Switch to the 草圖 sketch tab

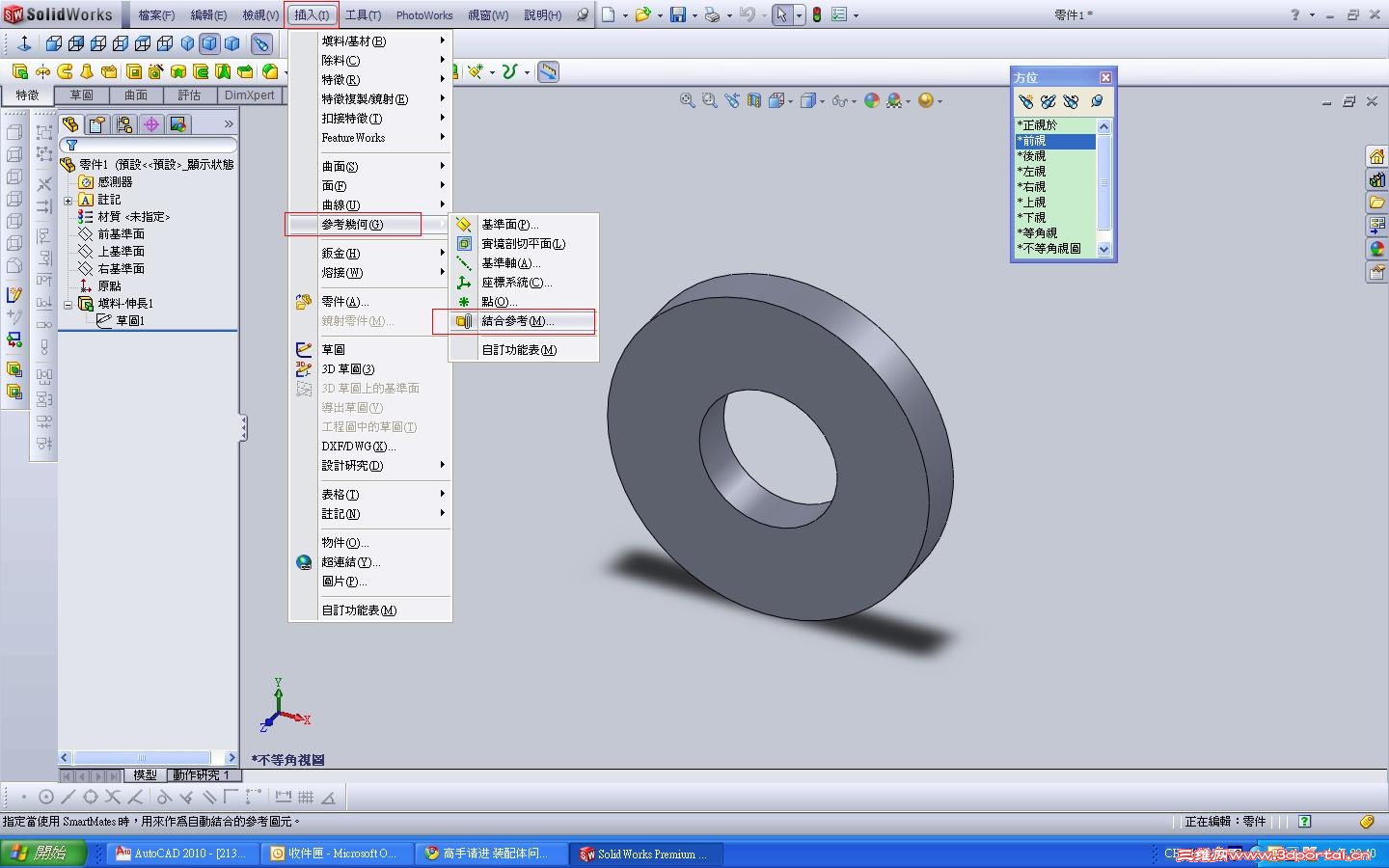81,95
